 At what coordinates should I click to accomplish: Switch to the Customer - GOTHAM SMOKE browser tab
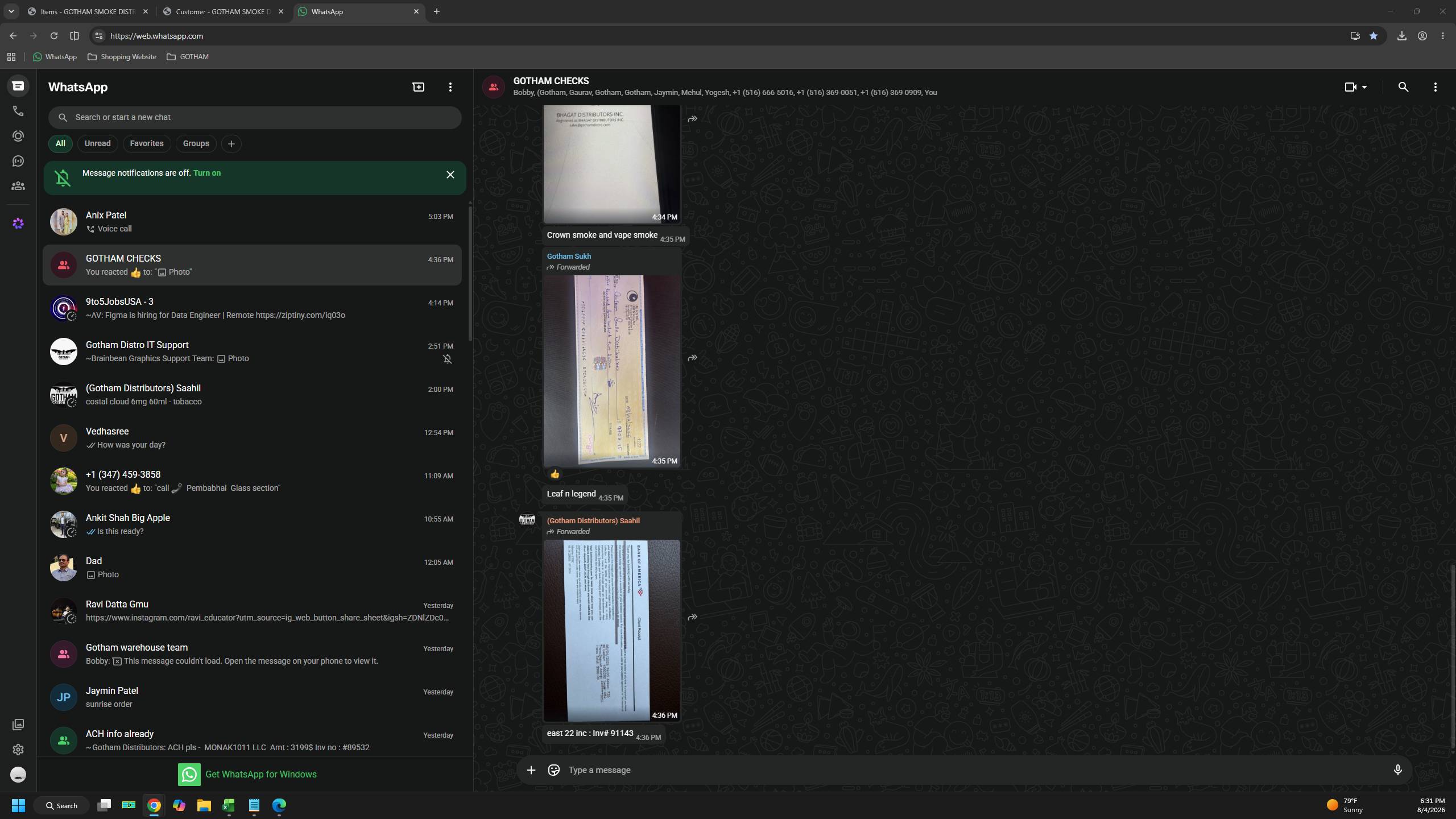click(x=224, y=11)
